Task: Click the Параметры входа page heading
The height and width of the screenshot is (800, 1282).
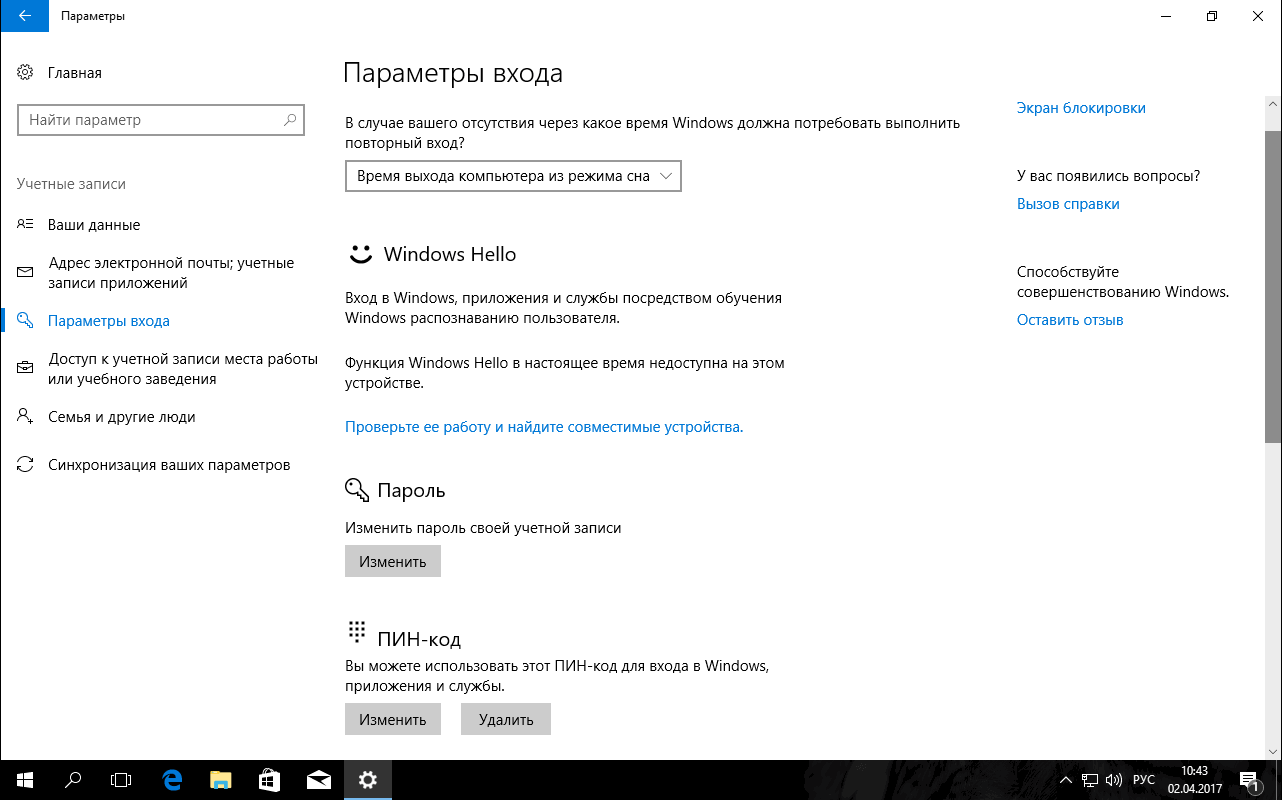Action: (x=453, y=73)
